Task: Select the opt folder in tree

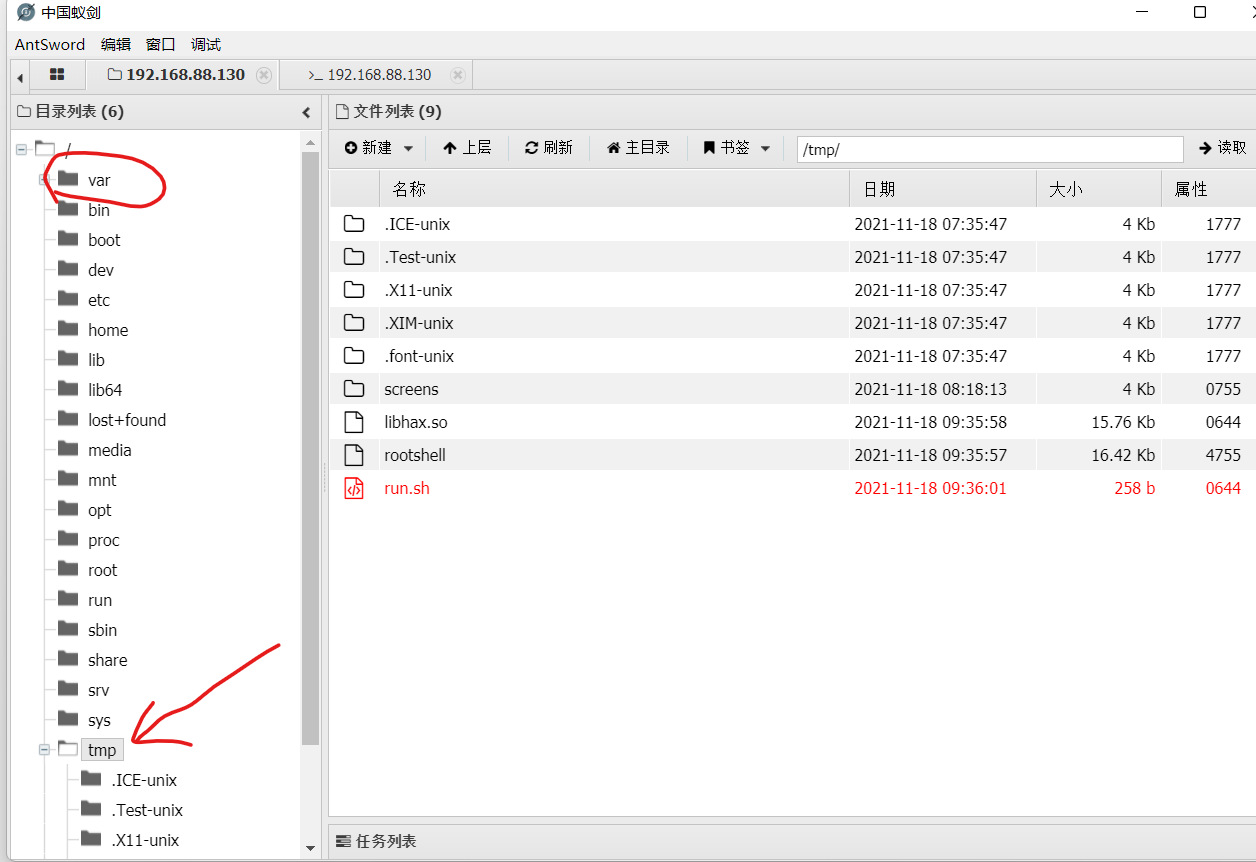Action: pyautogui.click(x=100, y=510)
